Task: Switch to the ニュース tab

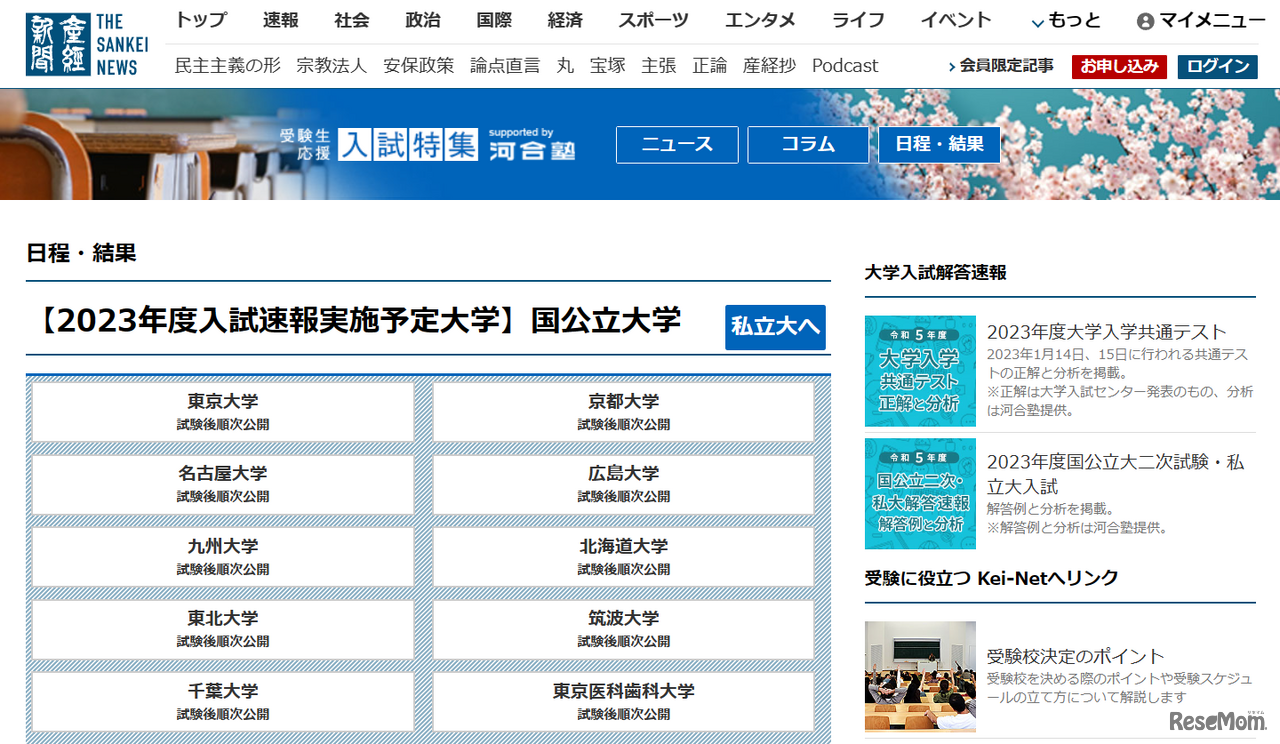Action: point(677,144)
